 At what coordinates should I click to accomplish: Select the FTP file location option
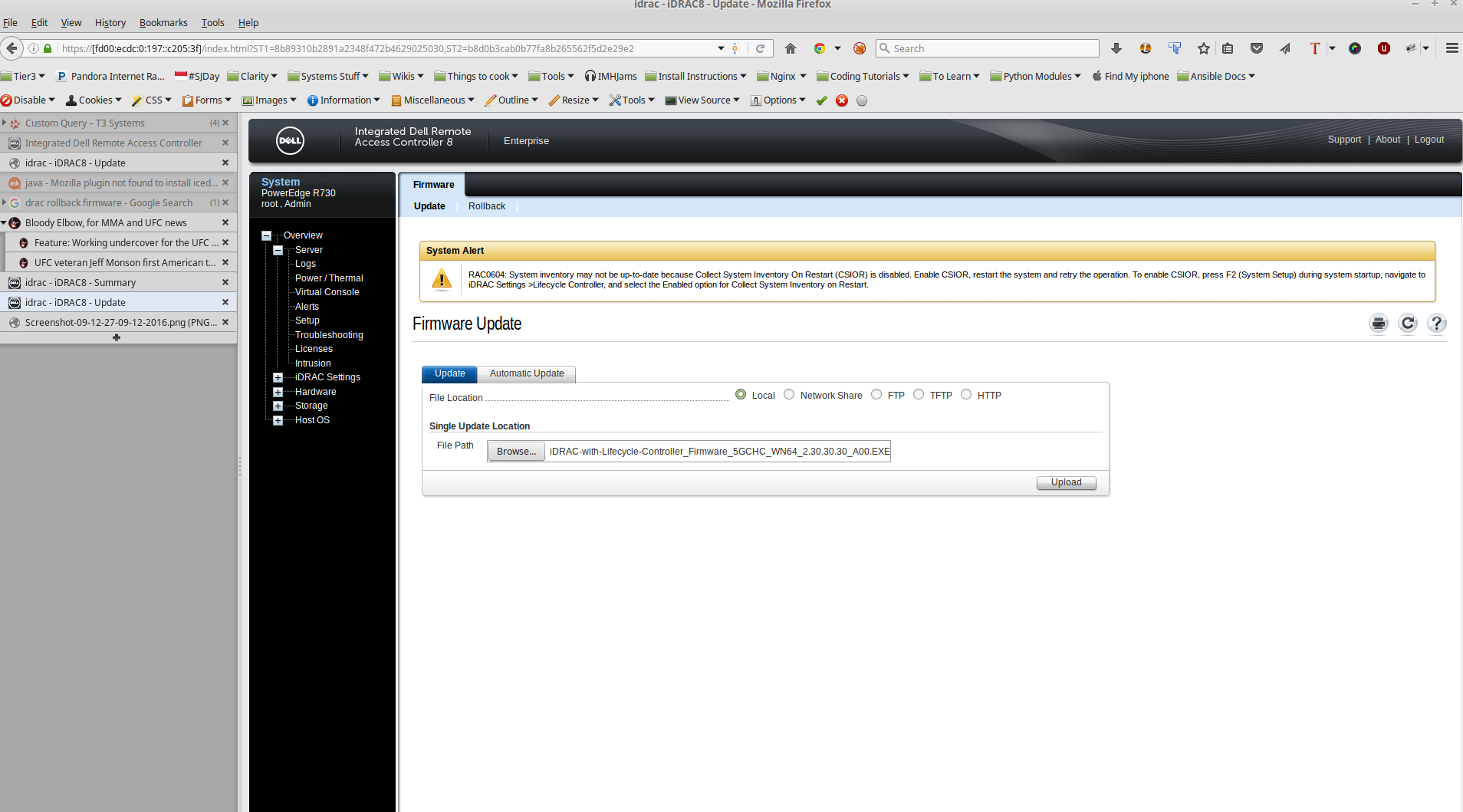876,395
